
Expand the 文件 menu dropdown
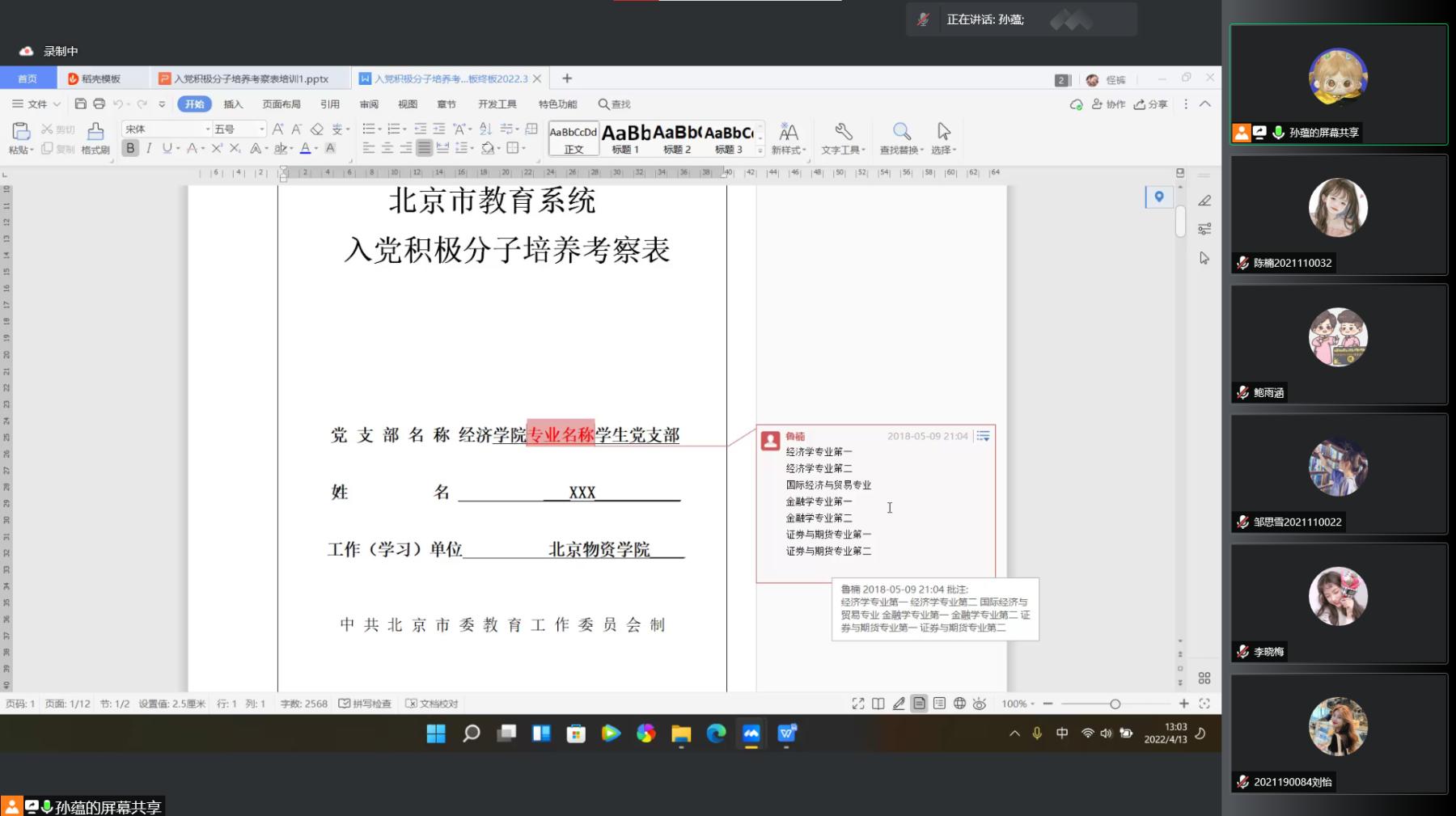(x=36, y=104)
